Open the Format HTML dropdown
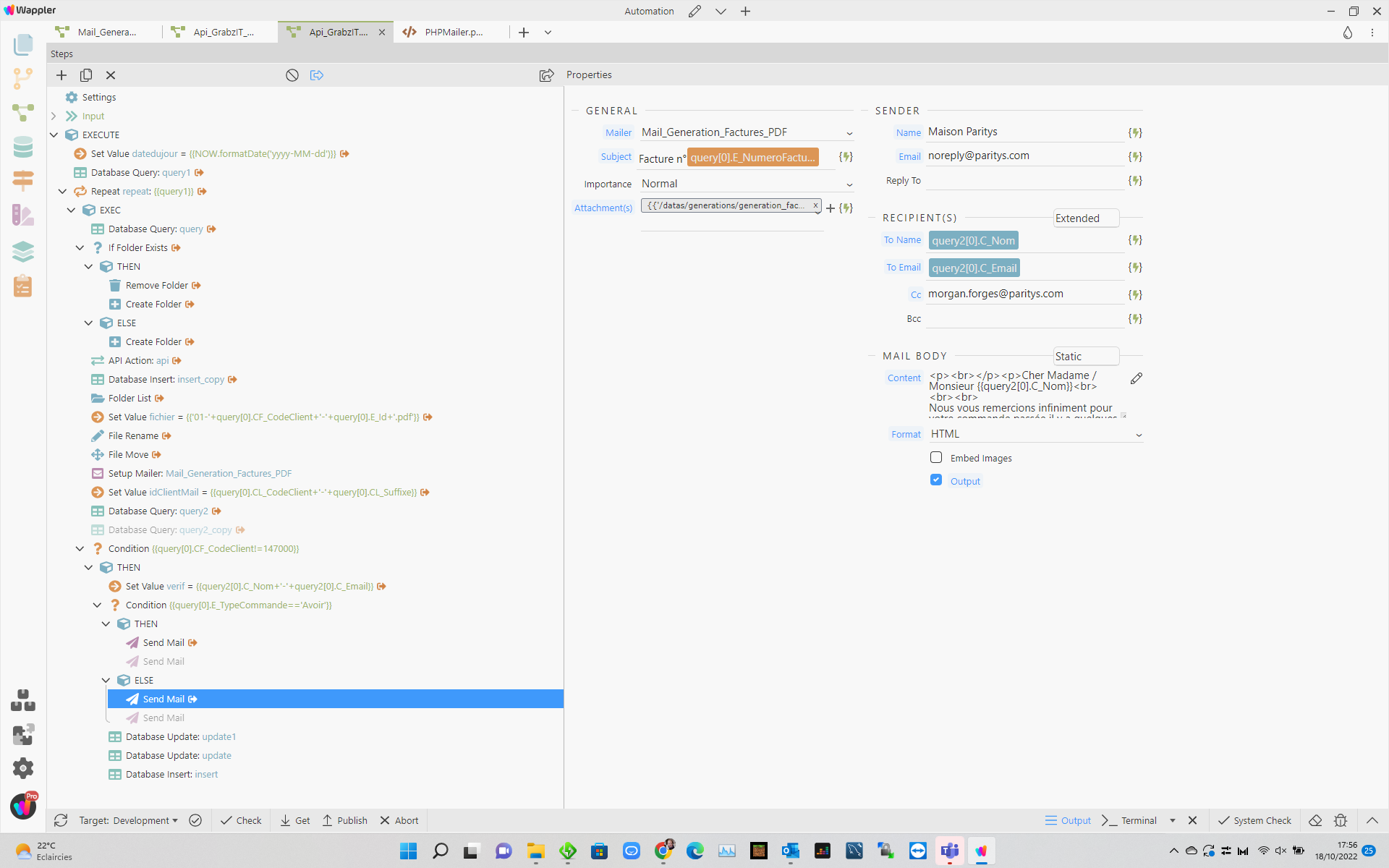Viewport: 1389px width, 868px height. tap(1036, 434)
